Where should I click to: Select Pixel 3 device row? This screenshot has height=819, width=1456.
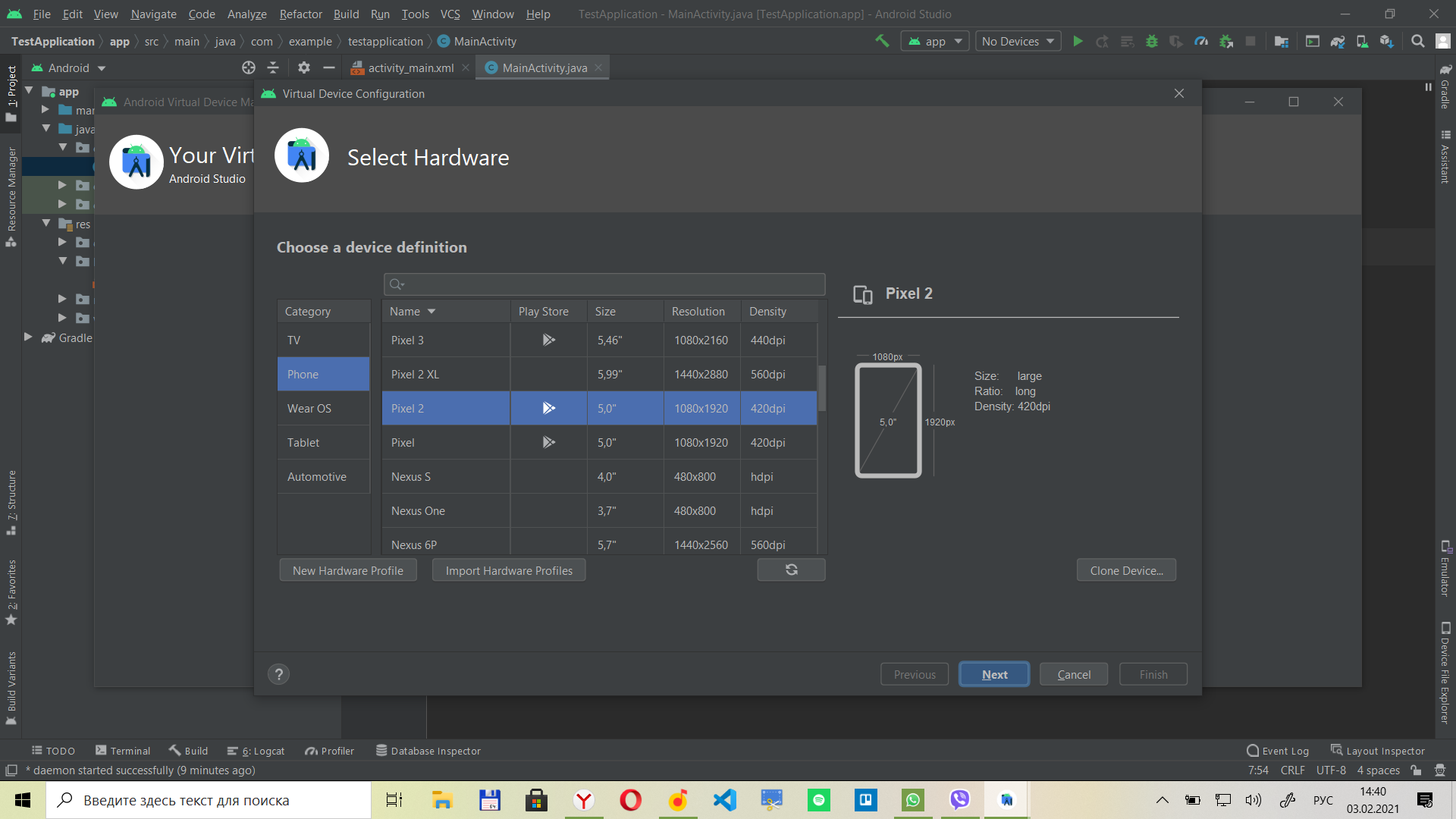(600, 340)
